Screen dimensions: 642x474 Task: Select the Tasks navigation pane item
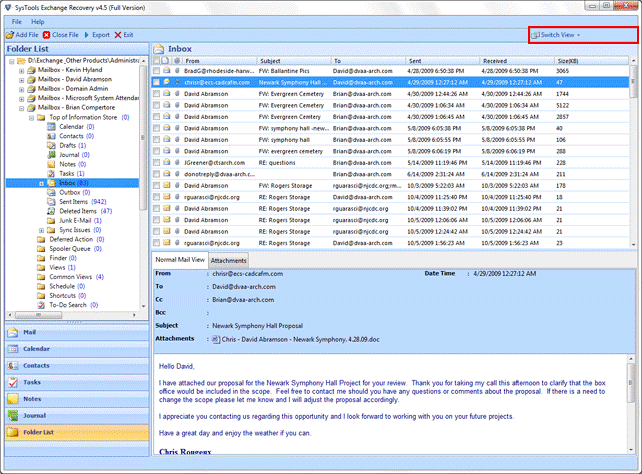(x=77, y=382)
